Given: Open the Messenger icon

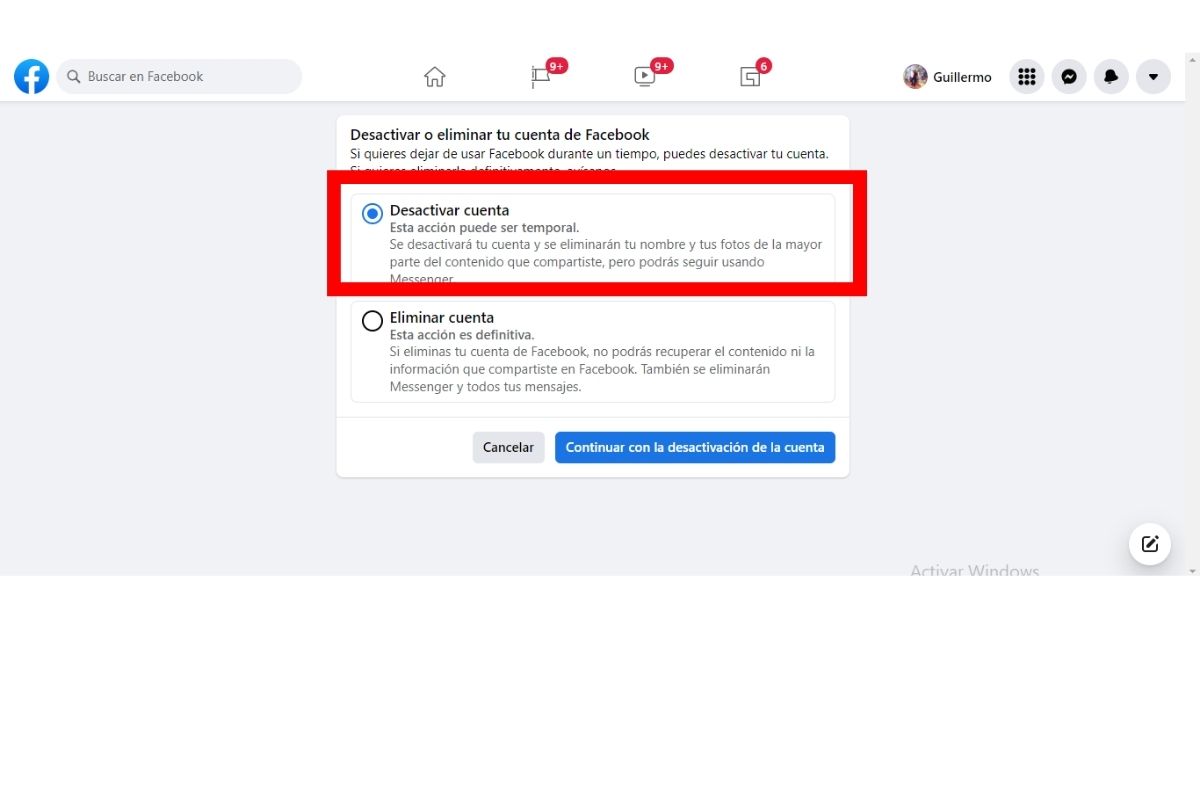Looking at the screenshot, I should tap(1069, 77).
